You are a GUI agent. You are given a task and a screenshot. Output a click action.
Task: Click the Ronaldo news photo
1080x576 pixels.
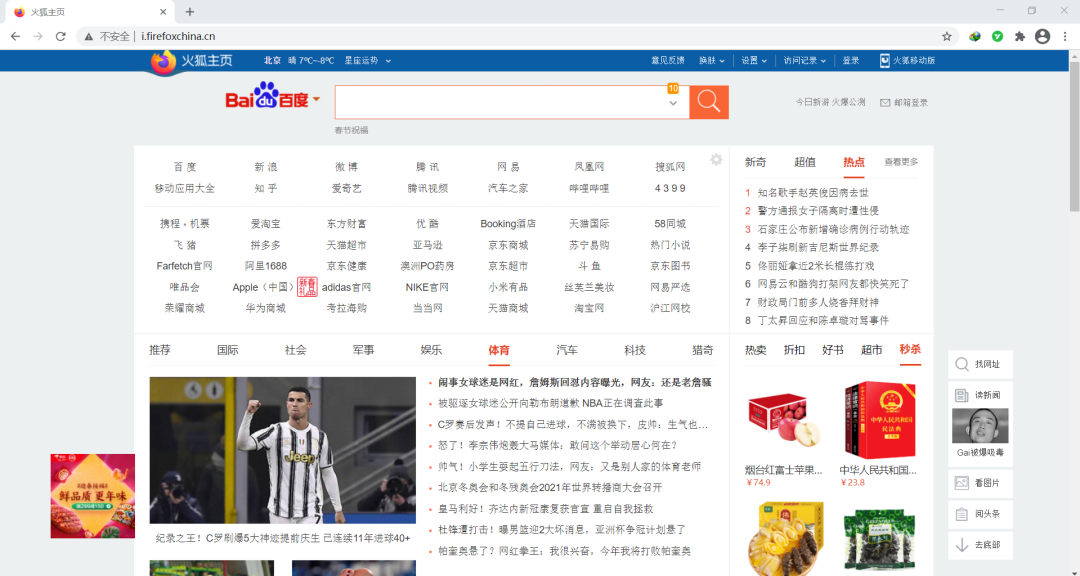point(282,451)
